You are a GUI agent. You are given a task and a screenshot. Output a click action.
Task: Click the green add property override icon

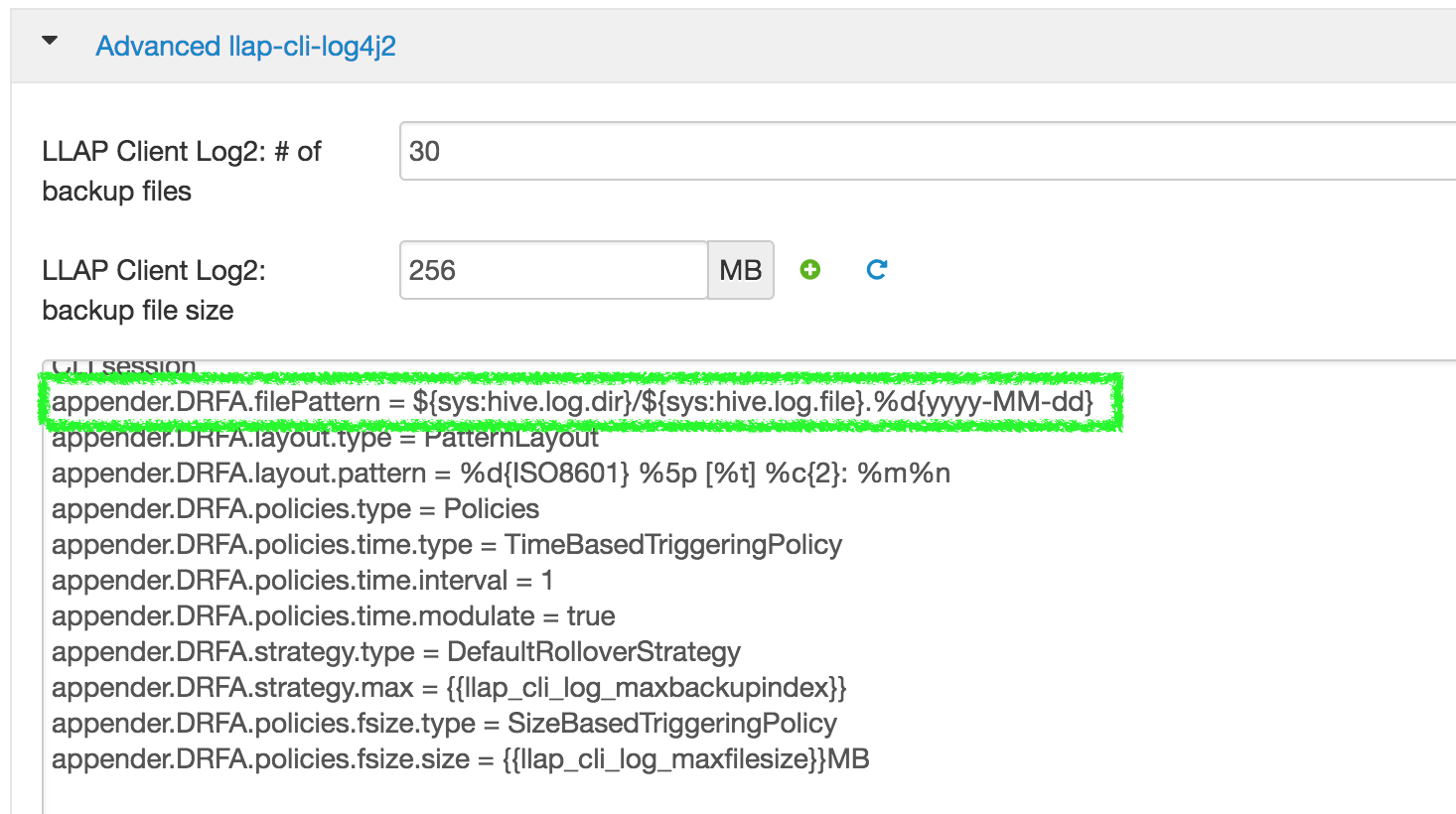809,270
